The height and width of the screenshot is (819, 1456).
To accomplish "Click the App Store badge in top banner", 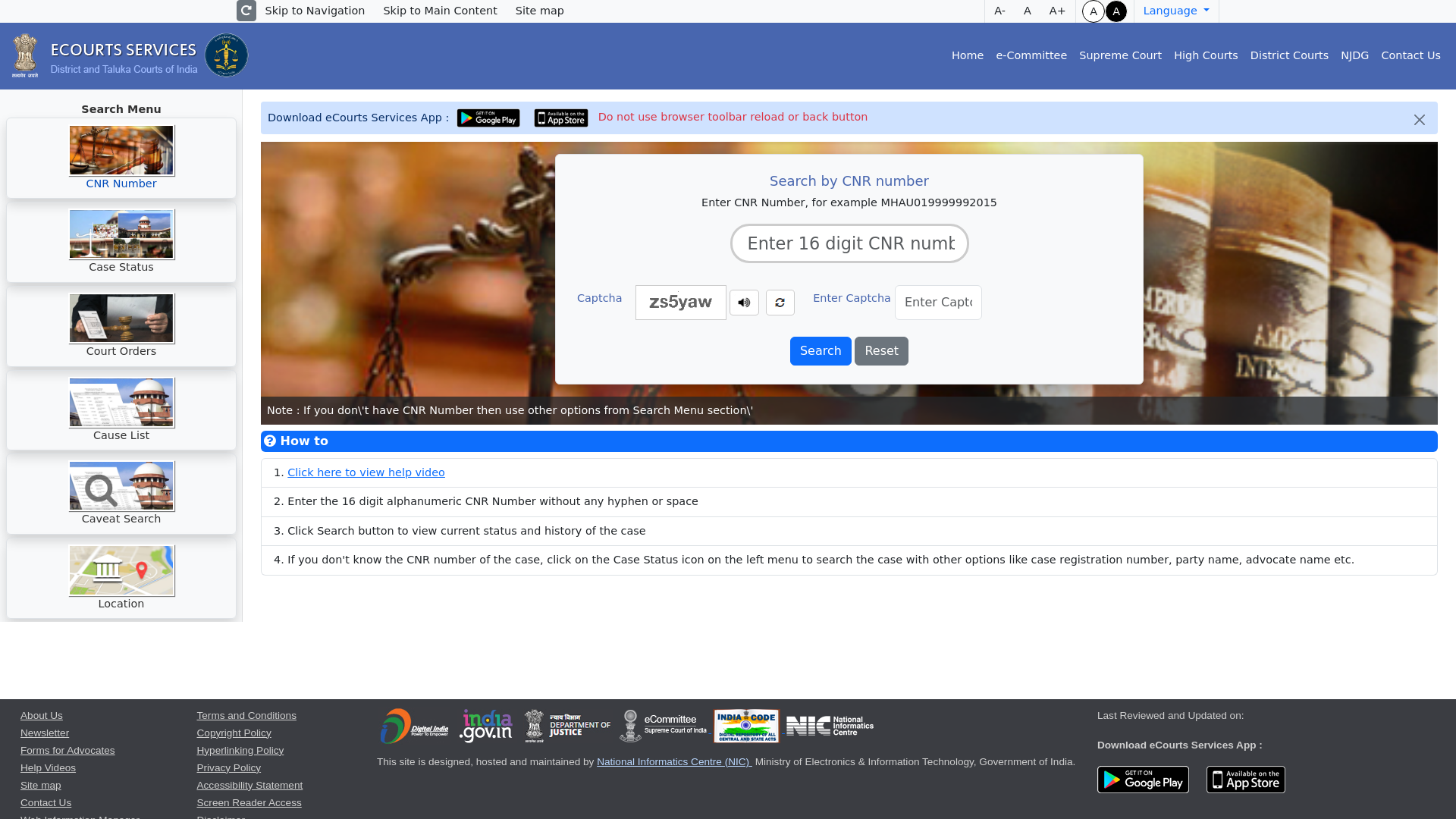I will [x=561, y=118].
